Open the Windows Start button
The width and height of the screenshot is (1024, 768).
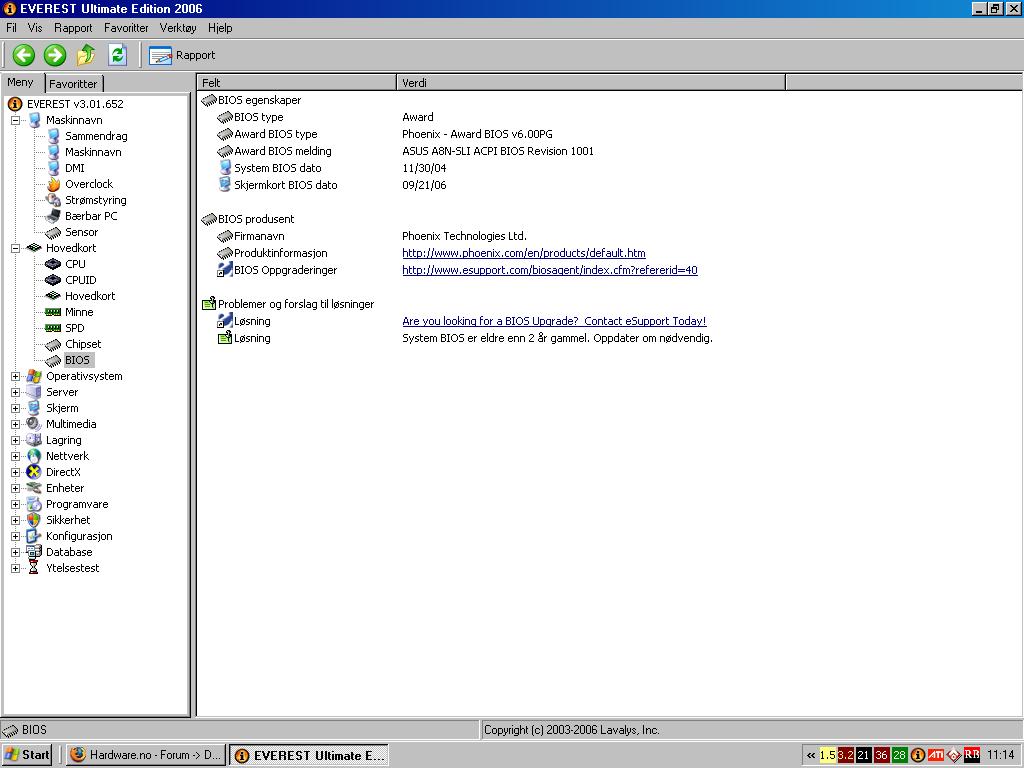tap(27, 755)
